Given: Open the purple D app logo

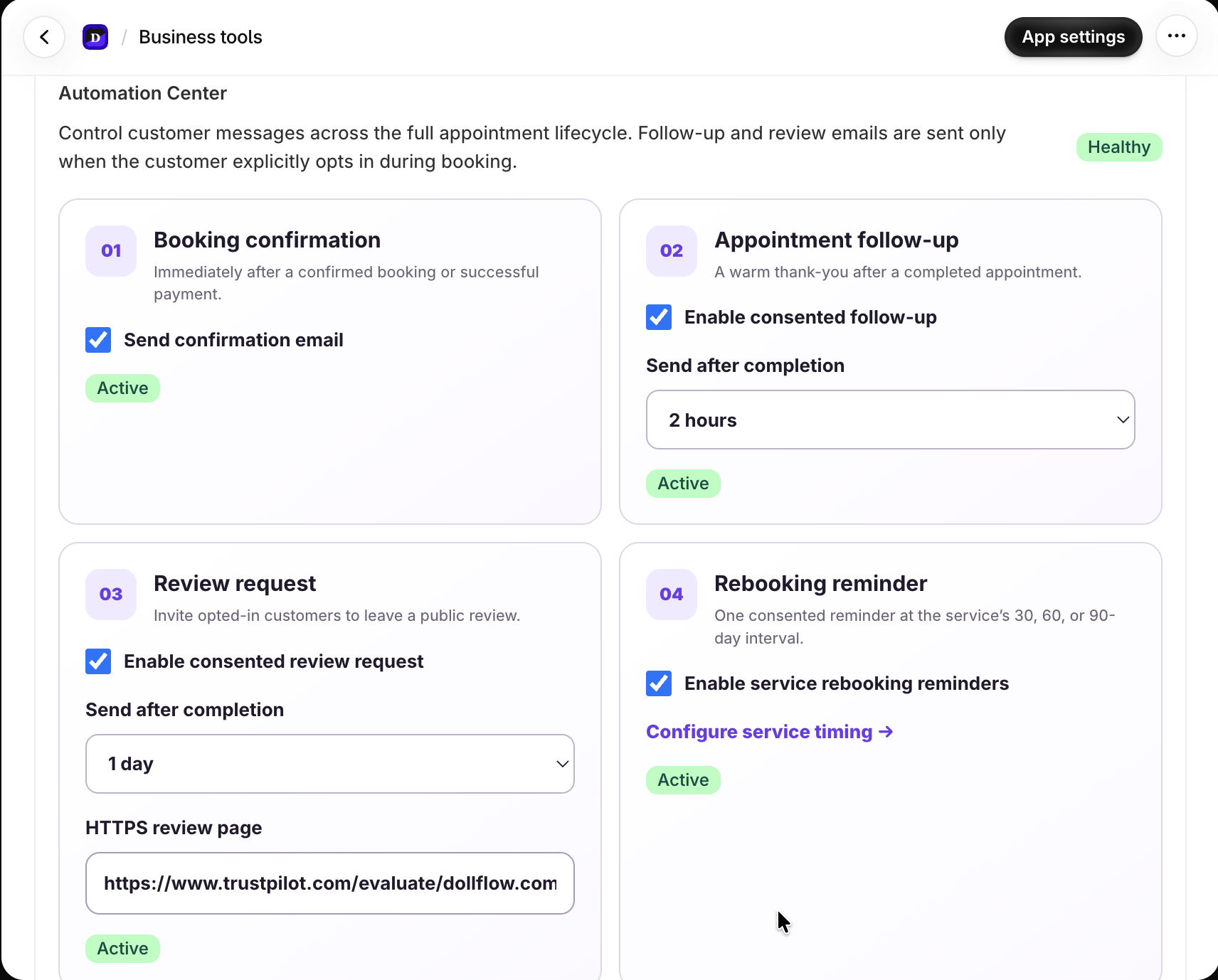Looking at the screenshot, I should (x=95, y=37).
